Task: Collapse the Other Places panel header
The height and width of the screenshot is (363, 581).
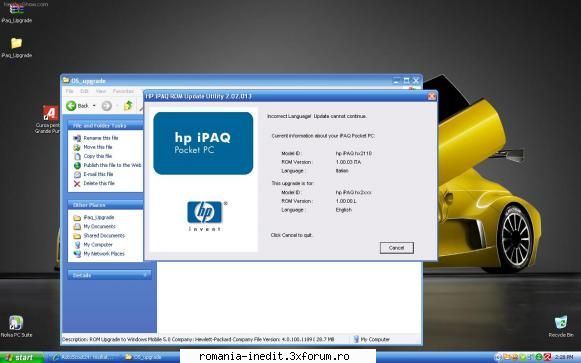Action: click(105, 205)
